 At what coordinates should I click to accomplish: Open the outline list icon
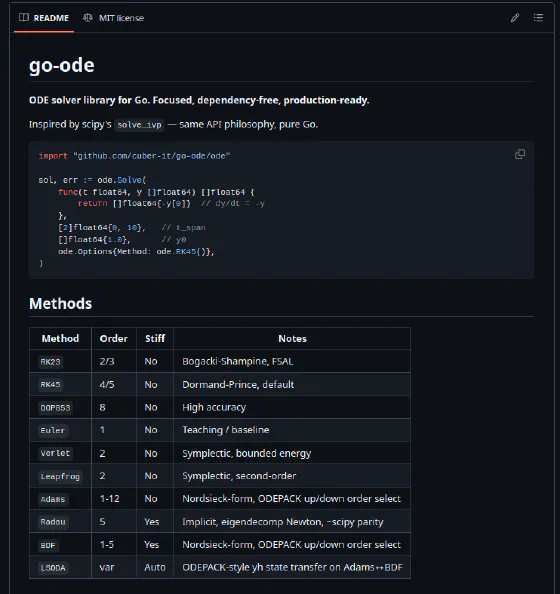538,18
